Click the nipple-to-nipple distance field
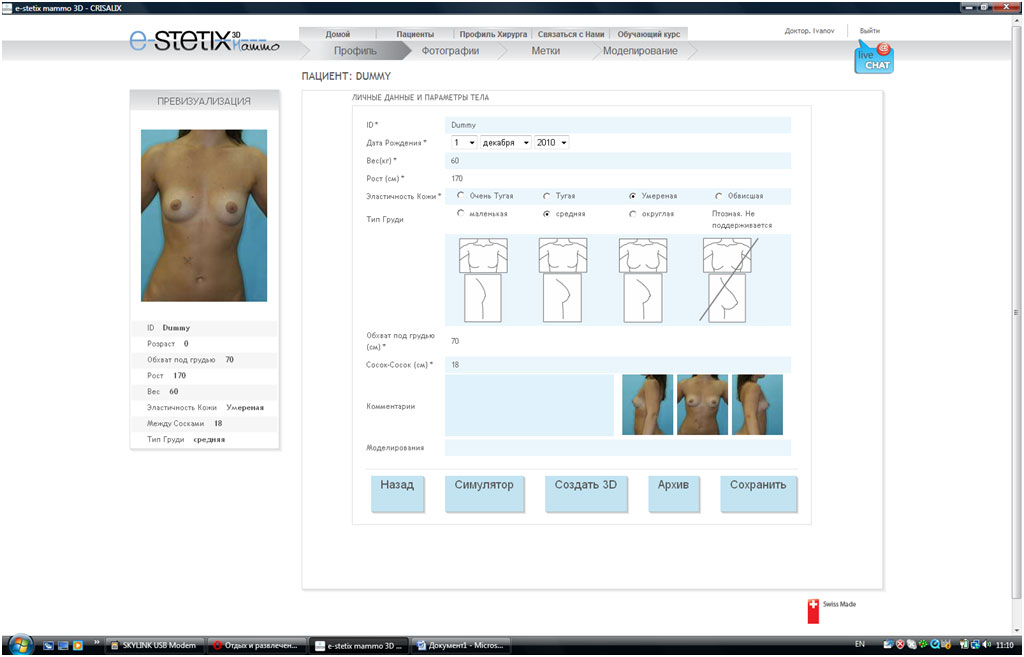 (x=618, y=364)
